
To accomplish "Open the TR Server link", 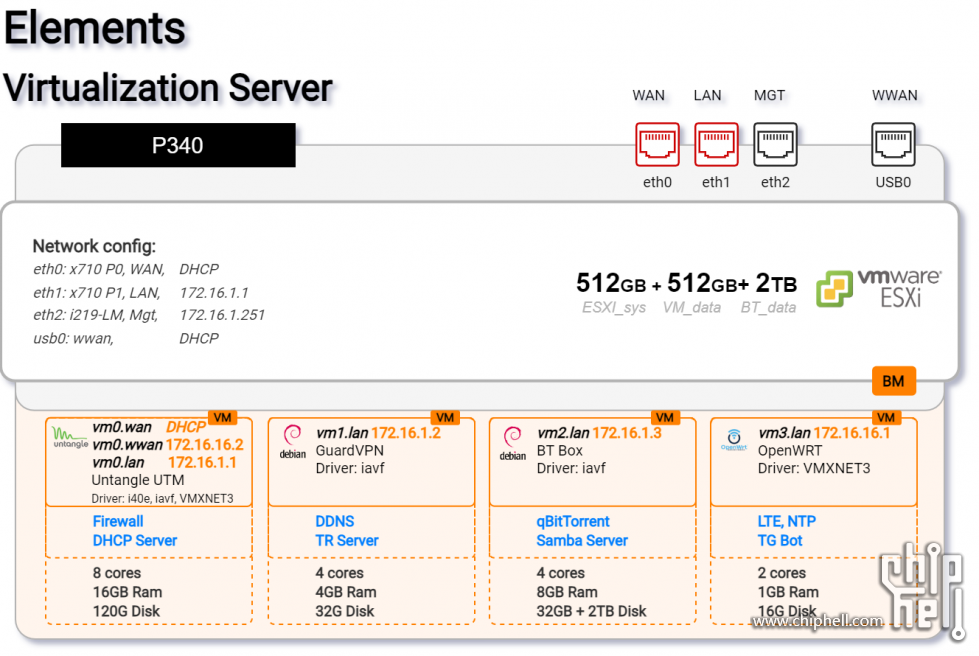I will 347,541.
